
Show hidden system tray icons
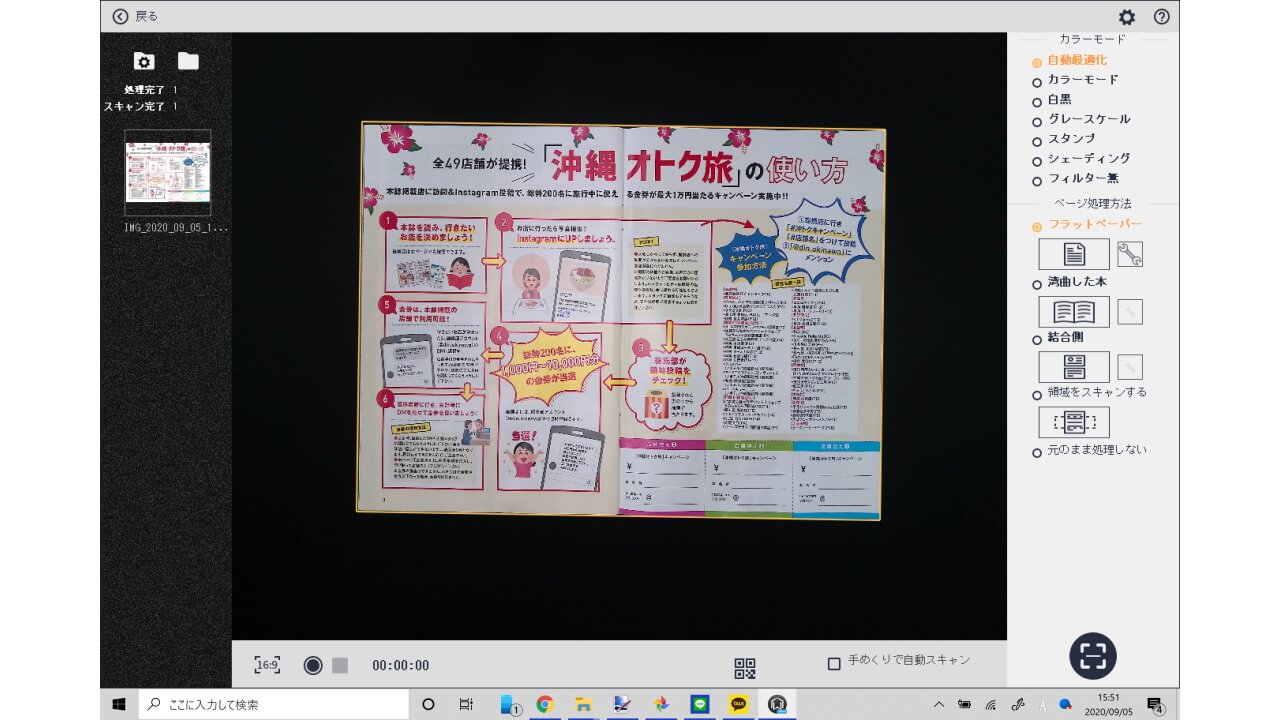click(x=939, y=704)
